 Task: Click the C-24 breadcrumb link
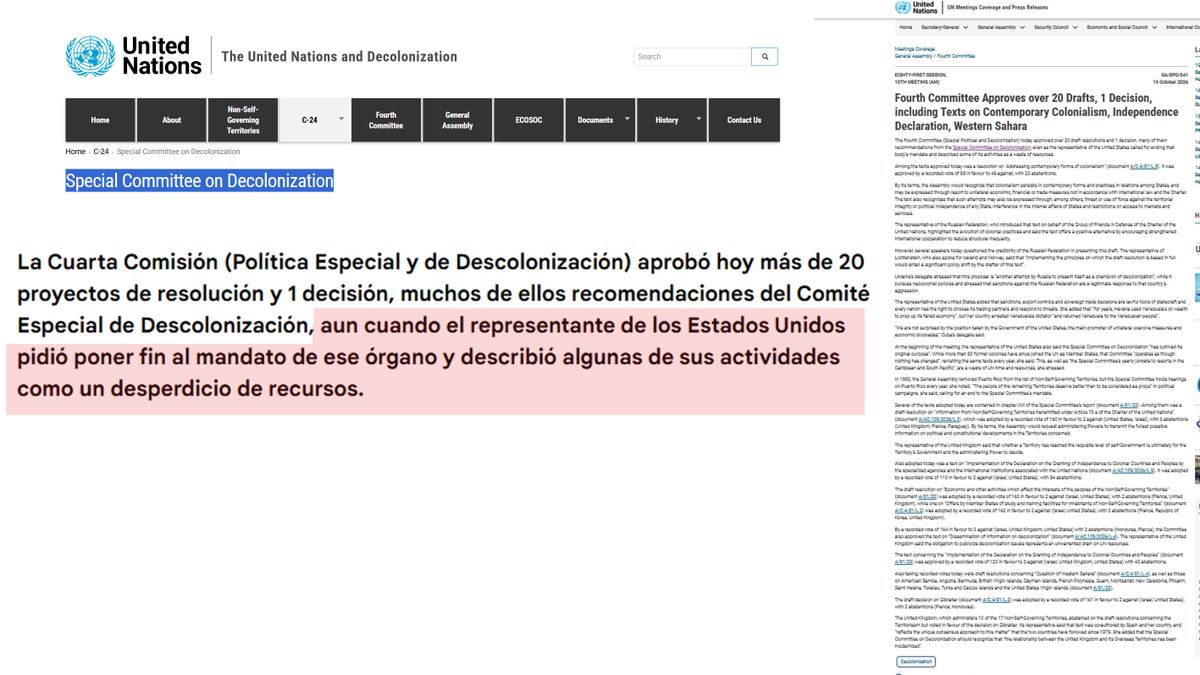point(101,152)
